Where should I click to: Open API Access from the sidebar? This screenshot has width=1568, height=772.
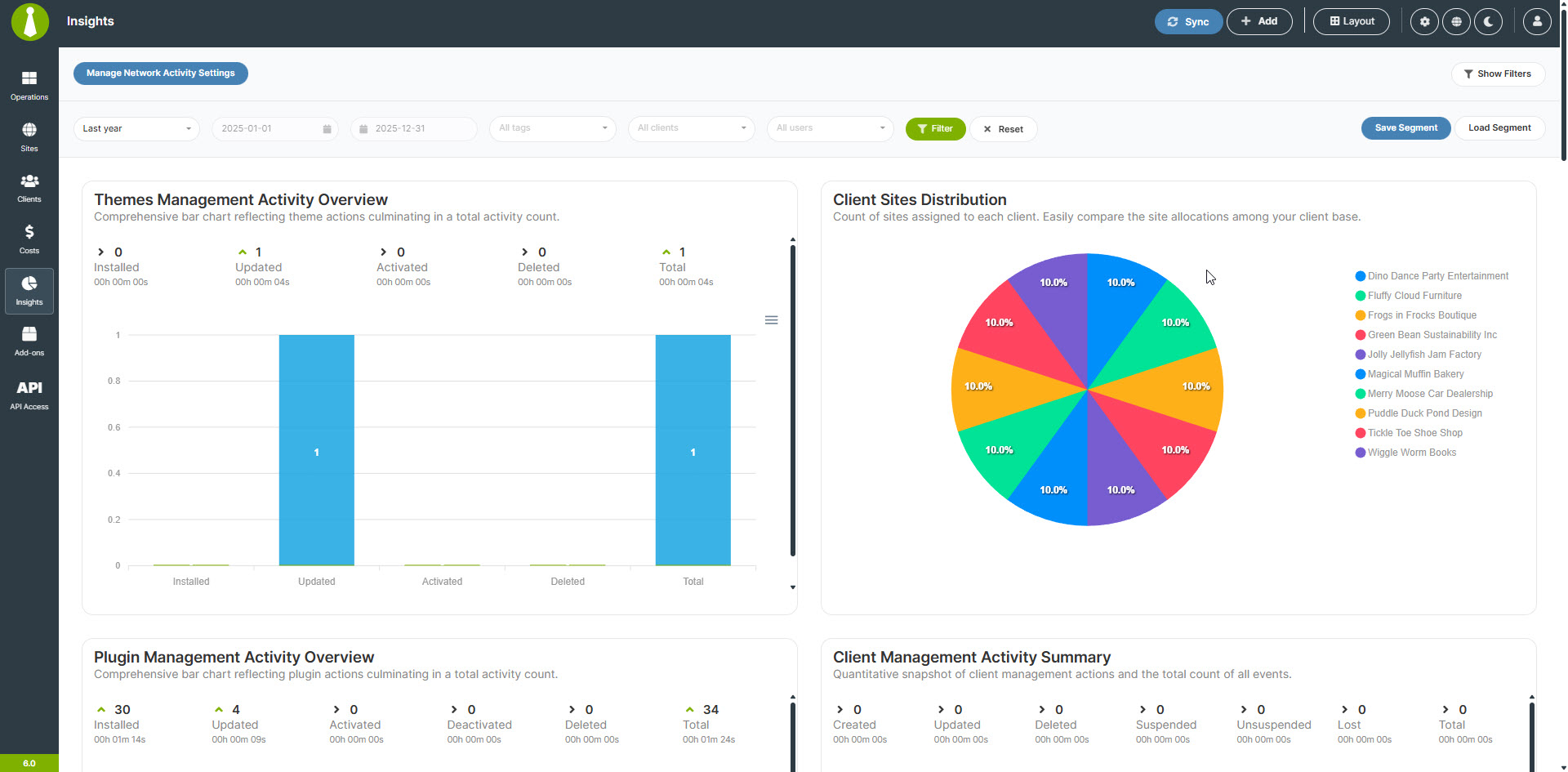pos(29,394)
